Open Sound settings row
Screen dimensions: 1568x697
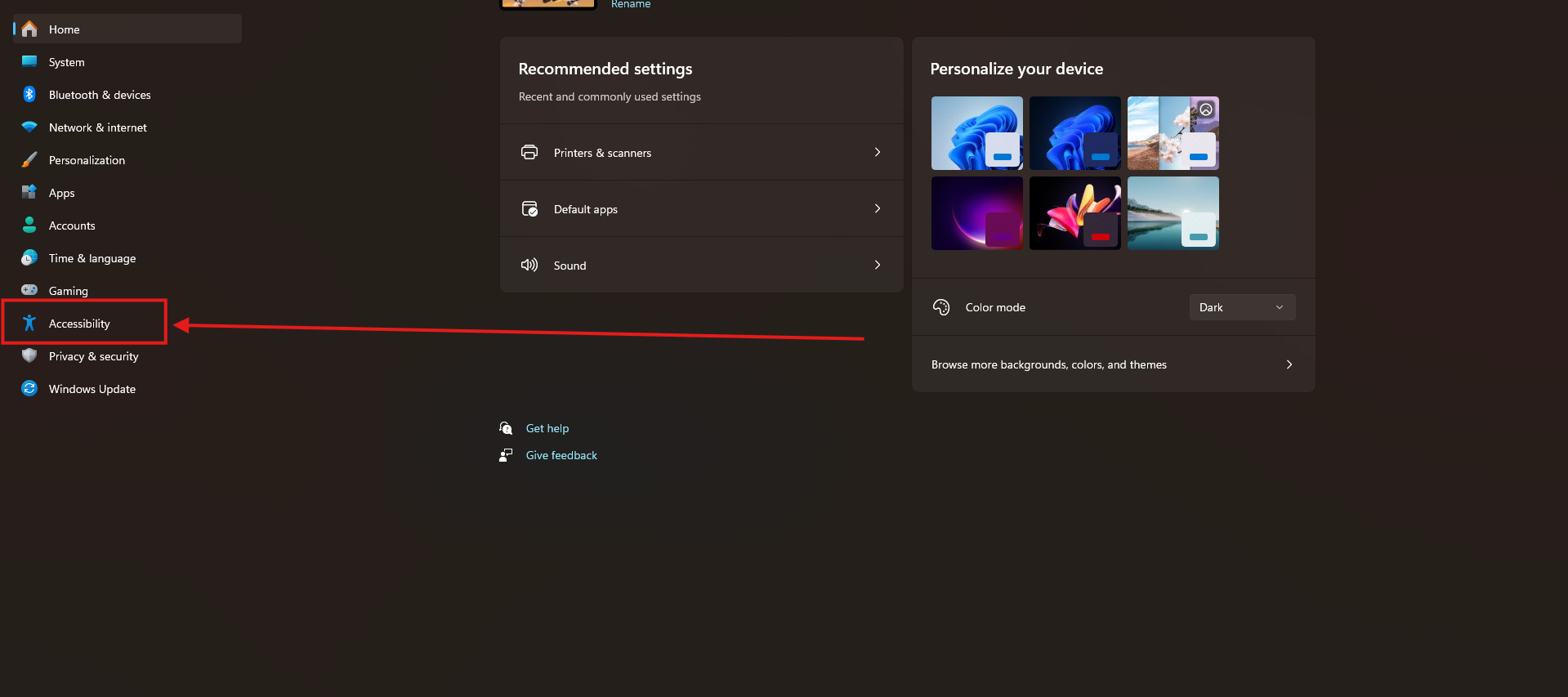[x=702, y=265]
